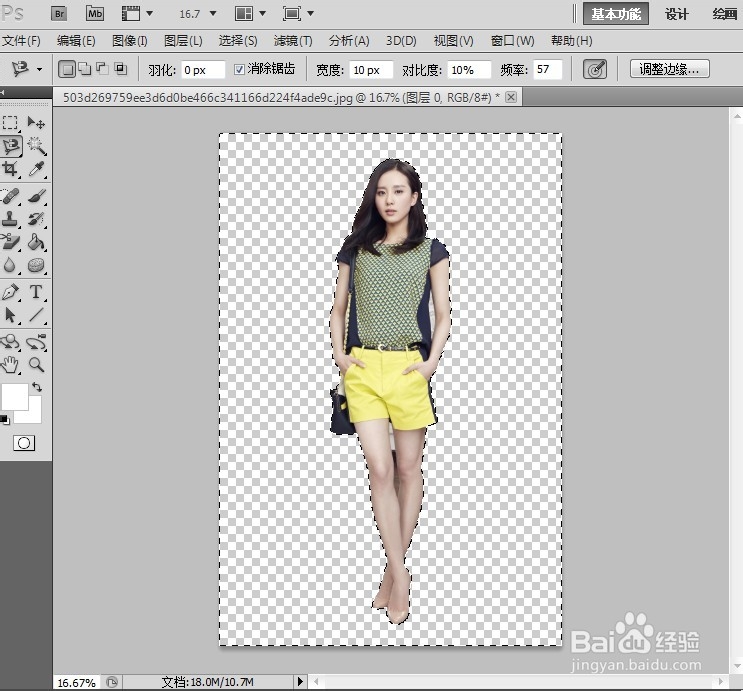Select the Type tool
This screenshot has height=691, width=743.
(36, 292)
